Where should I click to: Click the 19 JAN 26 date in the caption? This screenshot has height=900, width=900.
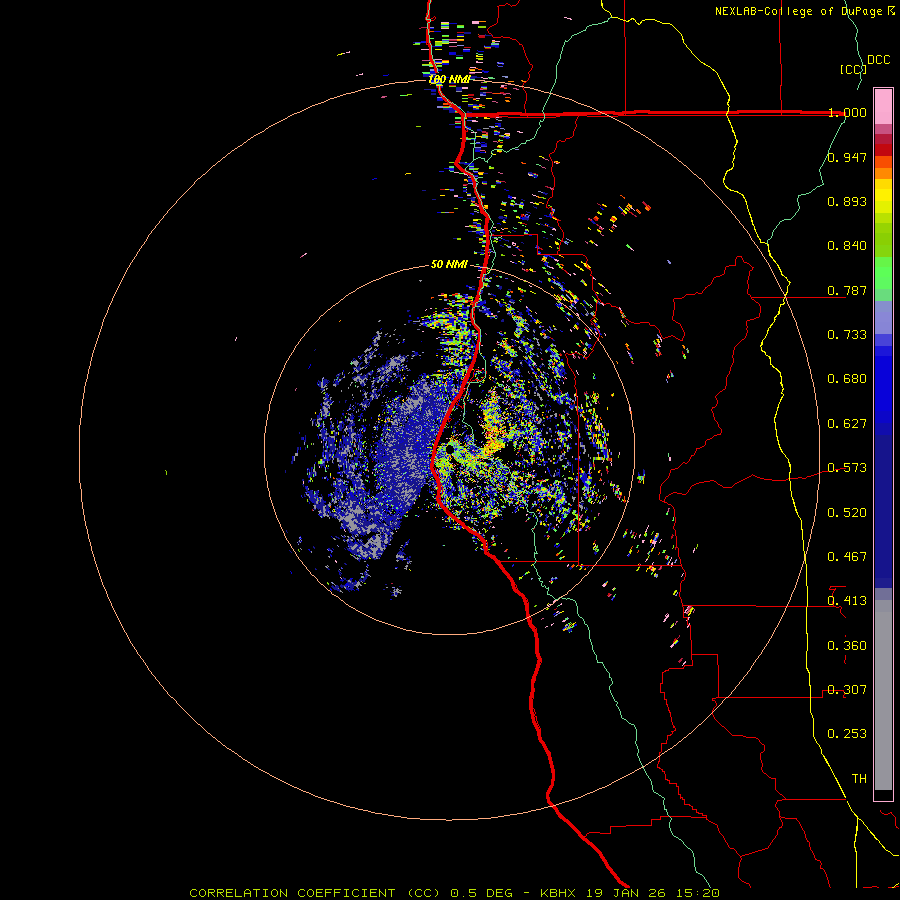tap(626, 893)
